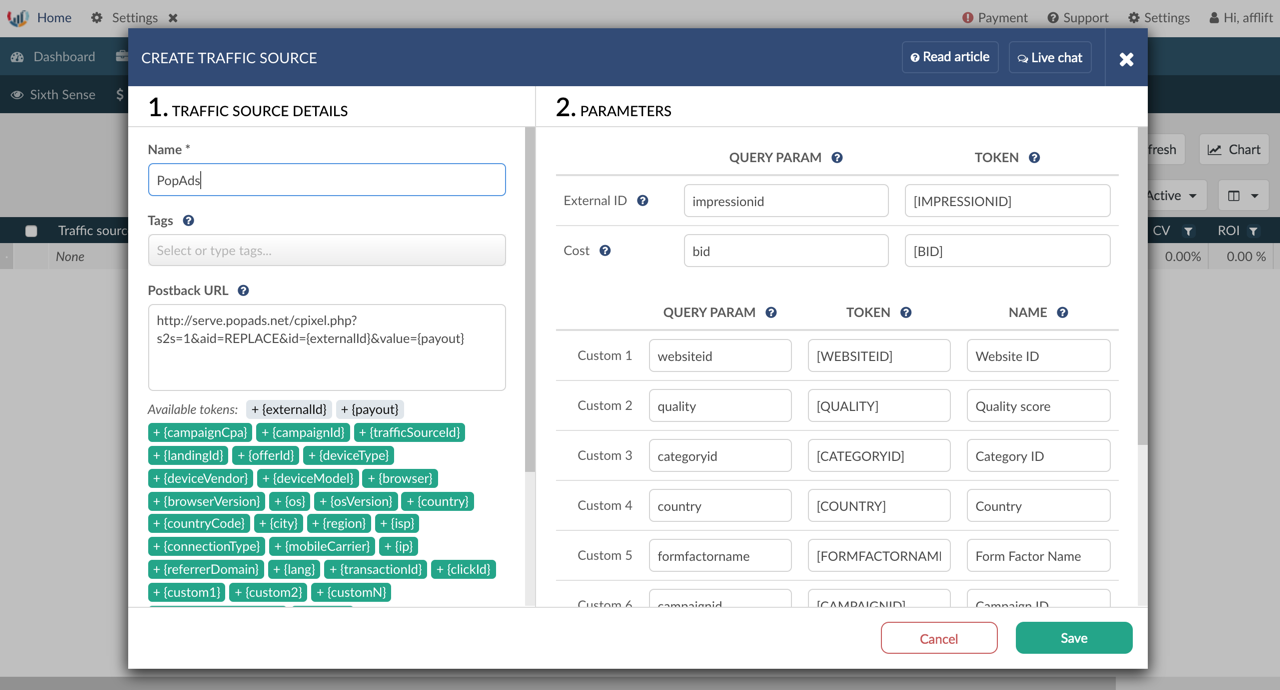
Task: Click the ROI column filter icon
Action: [x=1253, y=231]
